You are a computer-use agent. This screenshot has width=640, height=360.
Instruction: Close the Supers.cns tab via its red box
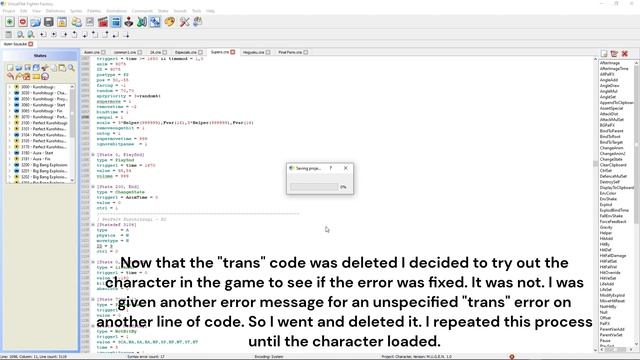point(233,52)
